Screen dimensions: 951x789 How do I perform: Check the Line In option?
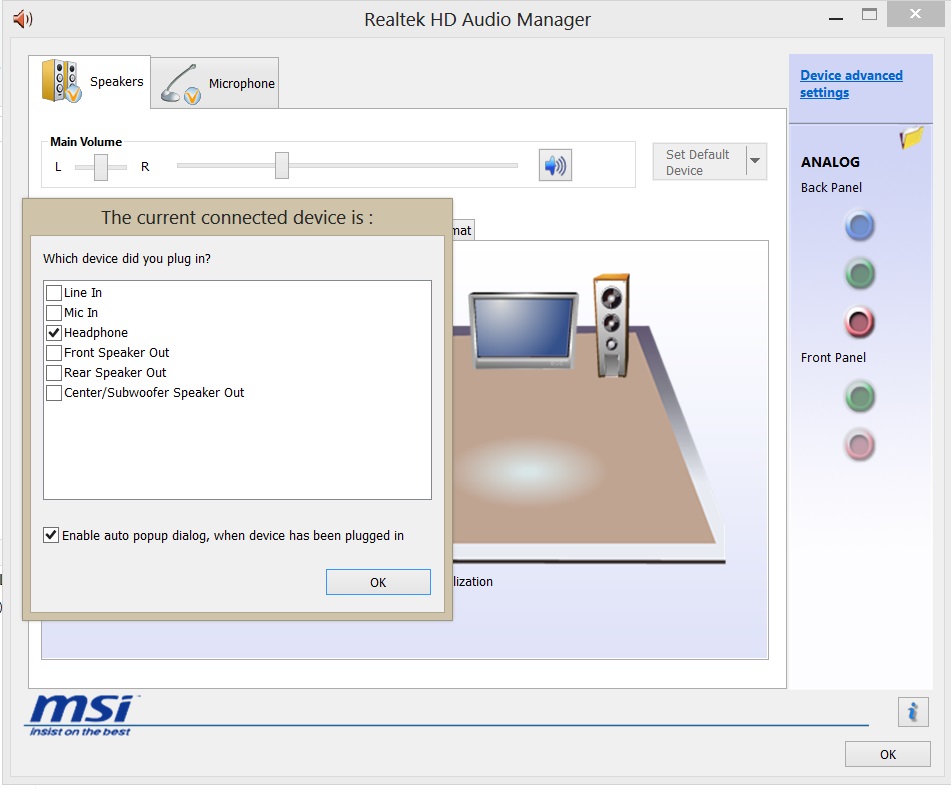(54, 293)
